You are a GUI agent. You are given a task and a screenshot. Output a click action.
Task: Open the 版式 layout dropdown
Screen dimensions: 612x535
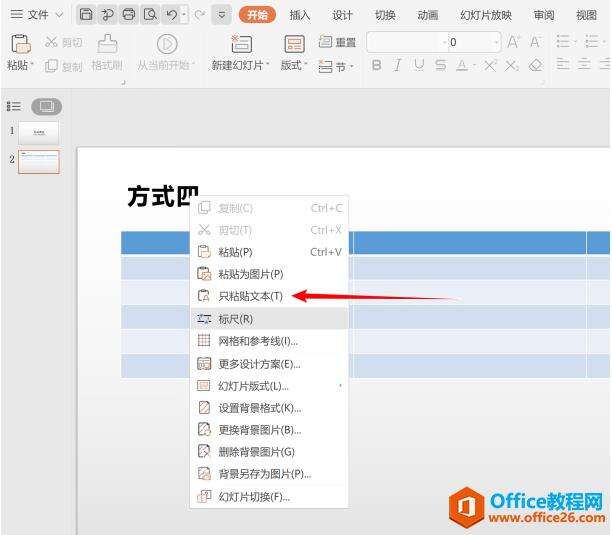coord(294,65)
